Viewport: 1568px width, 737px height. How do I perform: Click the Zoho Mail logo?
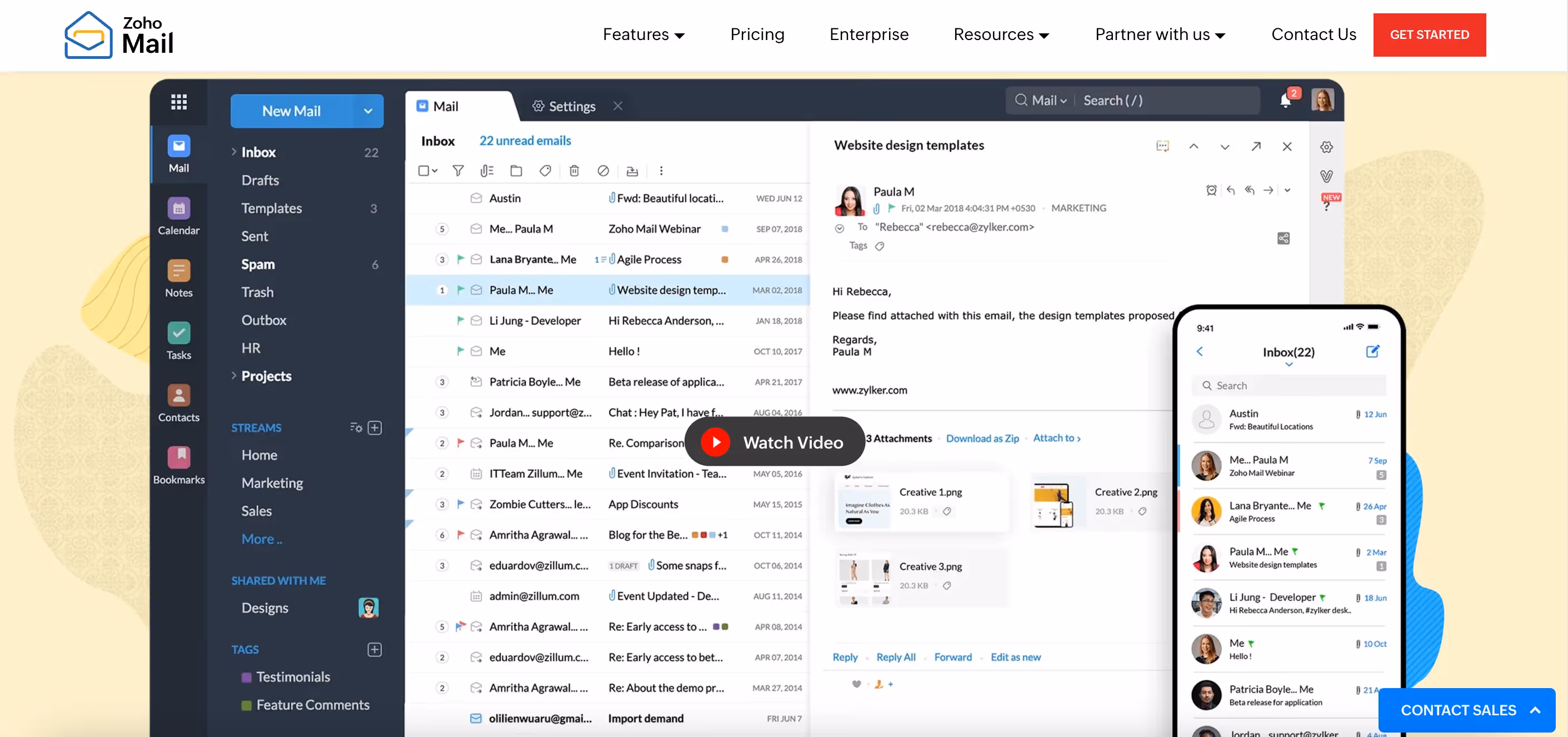[119, 34]
